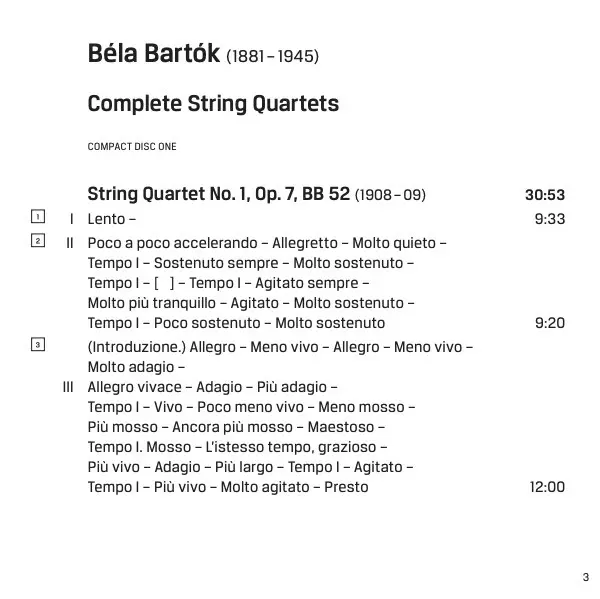Click the 9:33 track duration
The image size is (600, 599).
point(550,219)
